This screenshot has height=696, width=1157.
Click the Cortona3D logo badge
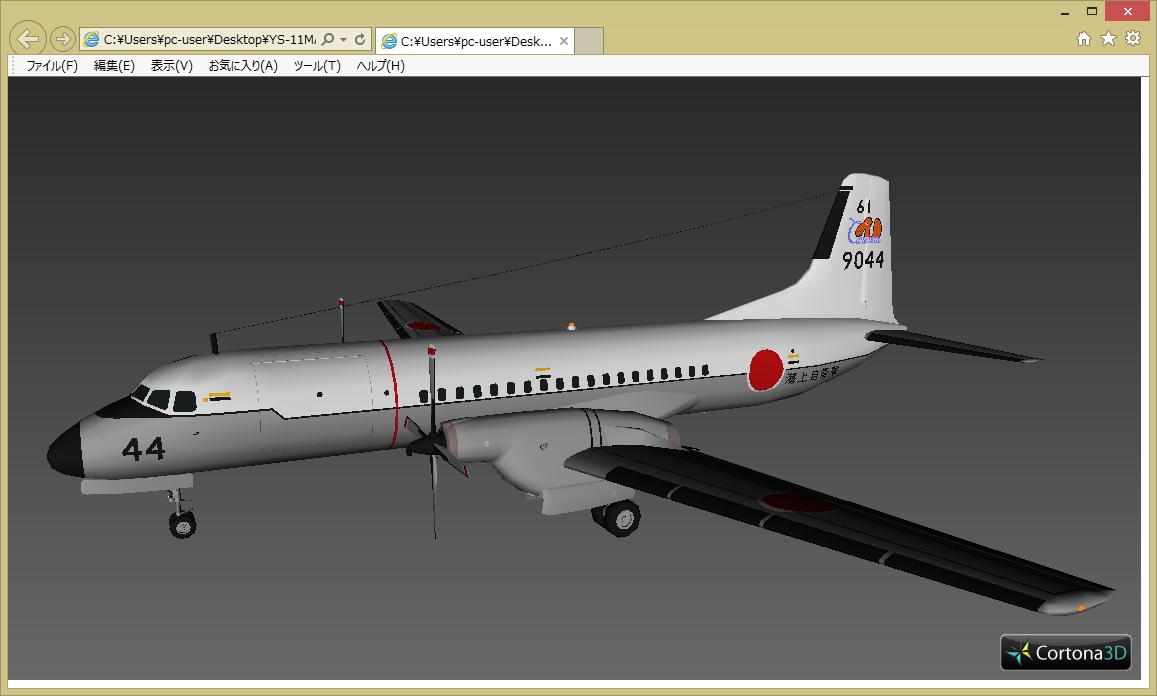1066,652
